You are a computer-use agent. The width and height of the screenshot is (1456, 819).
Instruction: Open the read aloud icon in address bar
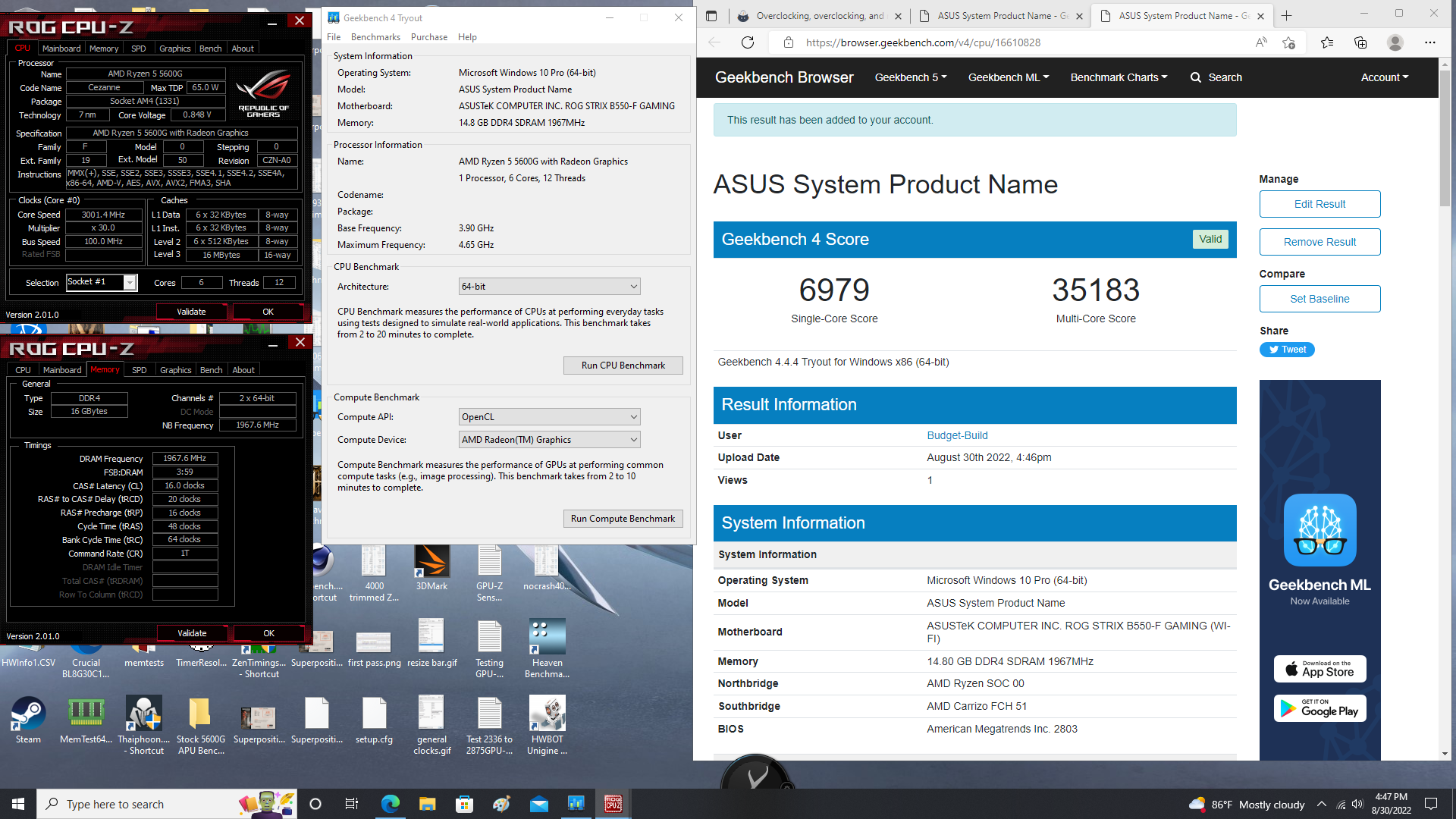1261,42
